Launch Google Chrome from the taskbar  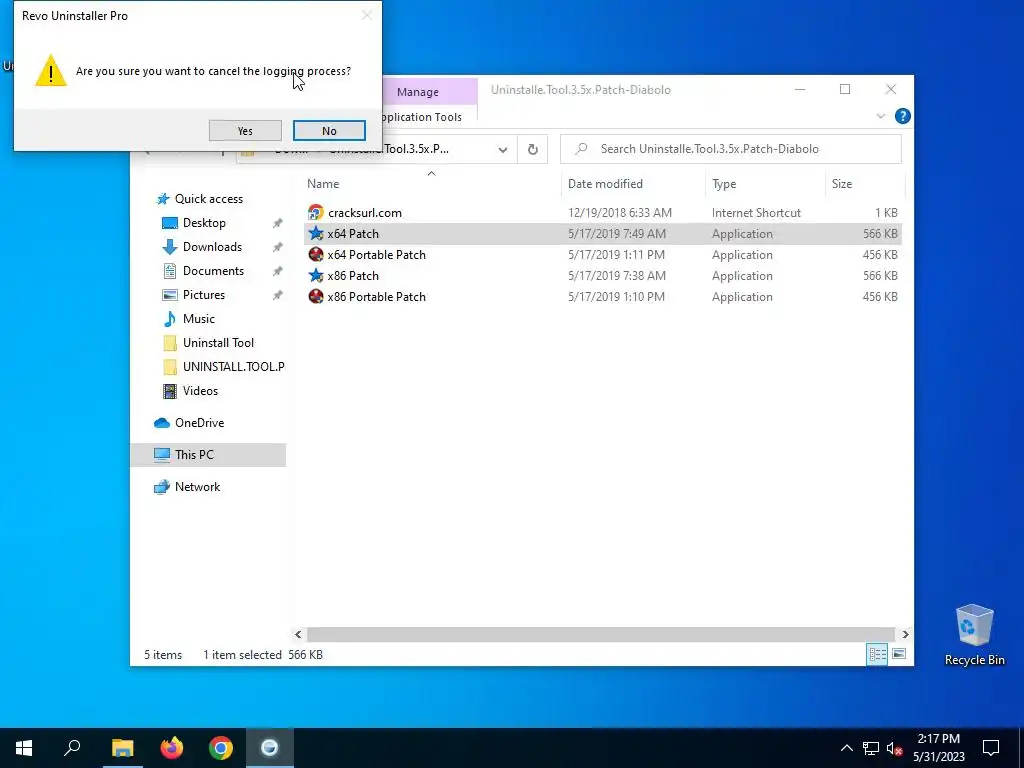tap(221, 748)
